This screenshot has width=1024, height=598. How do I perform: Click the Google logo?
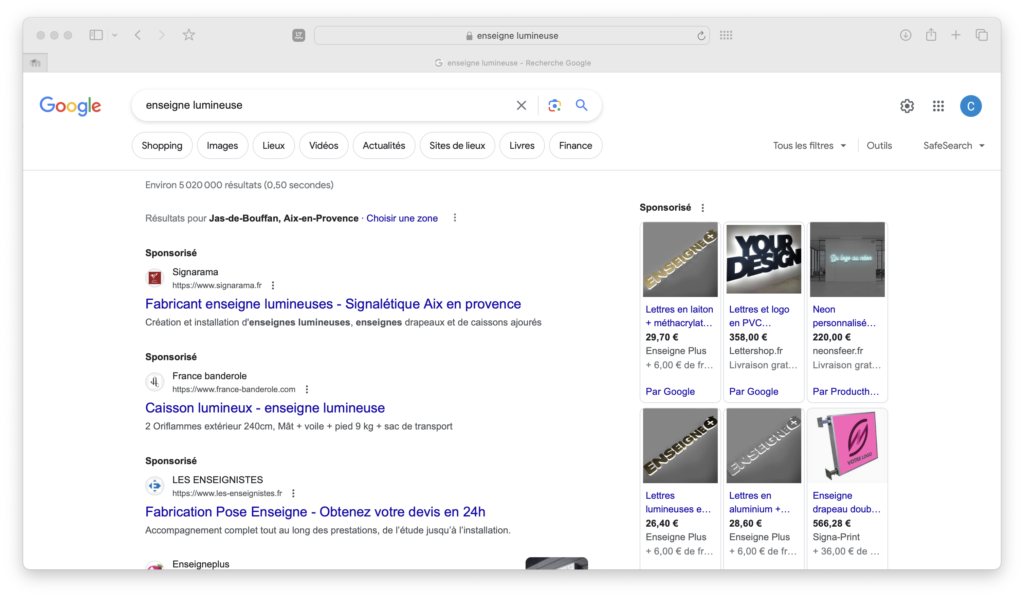(70, 106)
